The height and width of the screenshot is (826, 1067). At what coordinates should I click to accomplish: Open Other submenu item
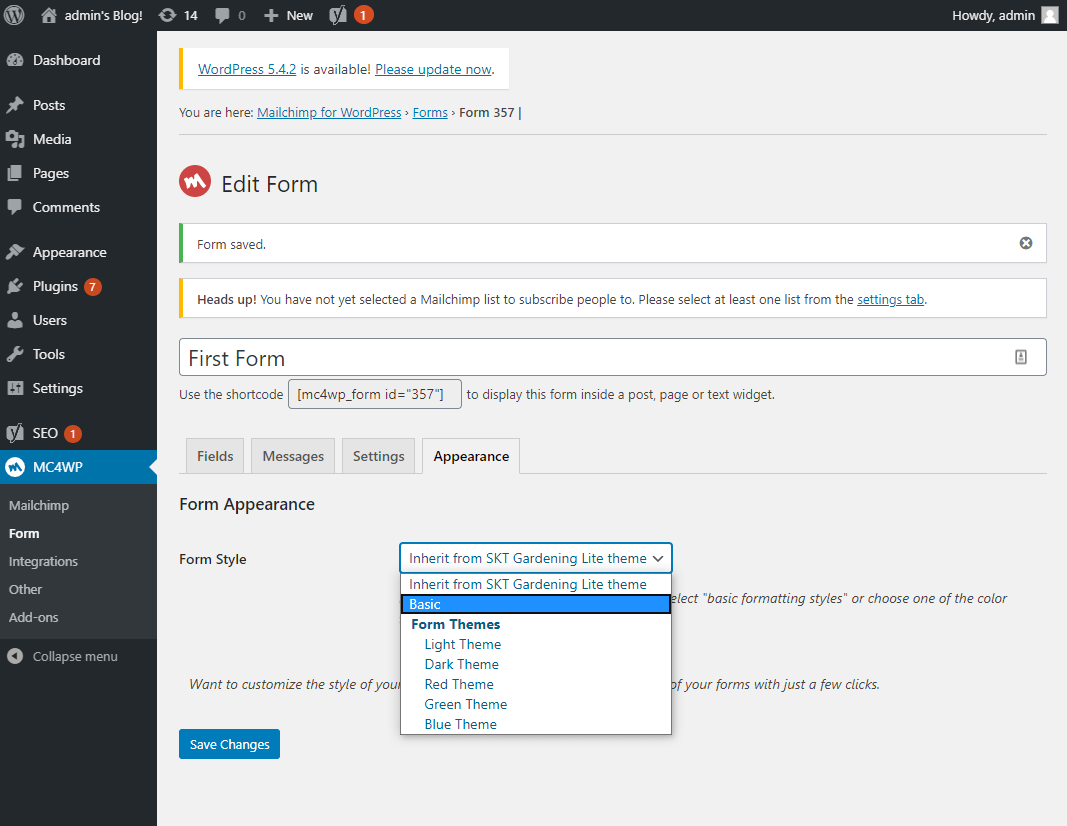(25, 589)
